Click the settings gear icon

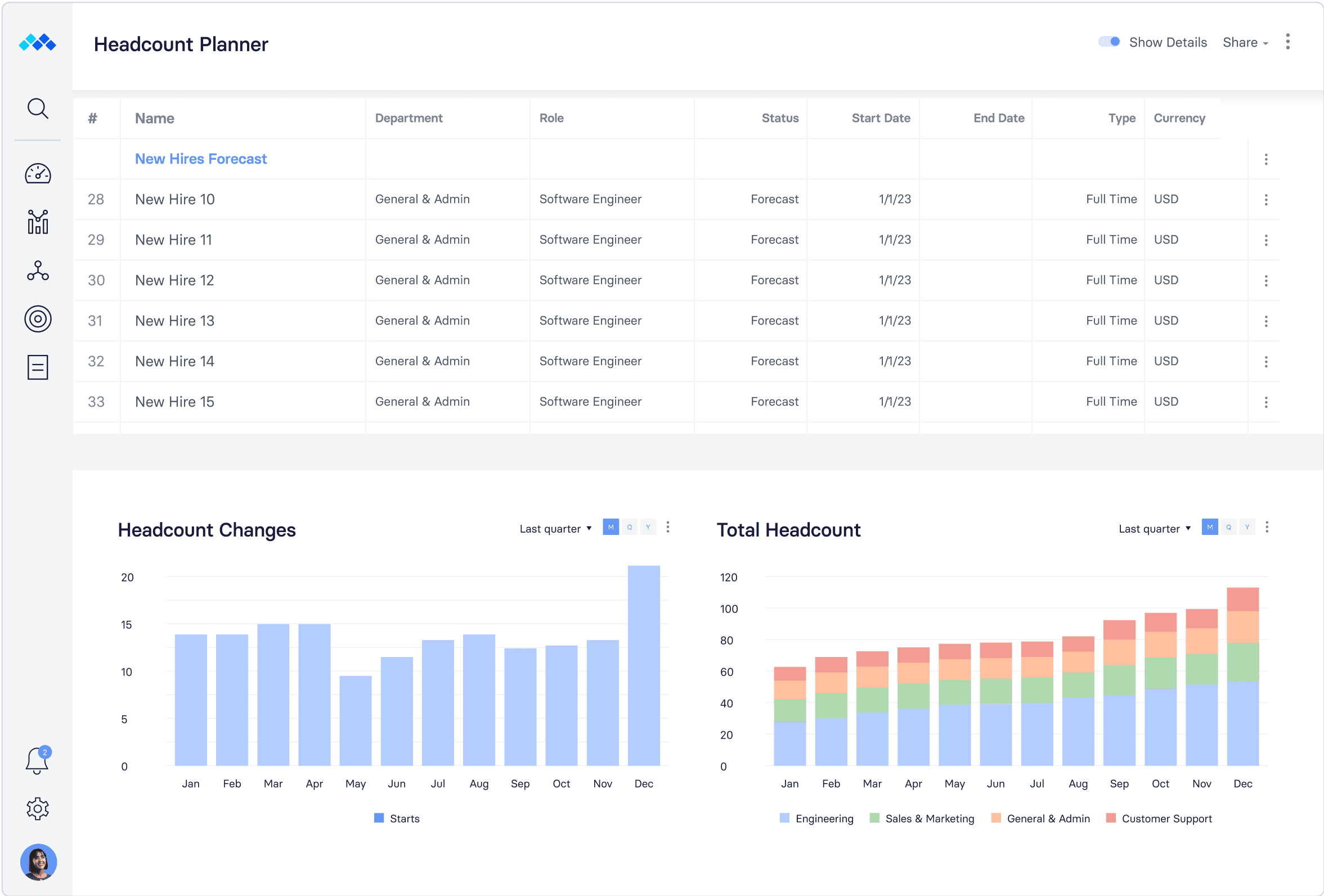coord(38,808)
